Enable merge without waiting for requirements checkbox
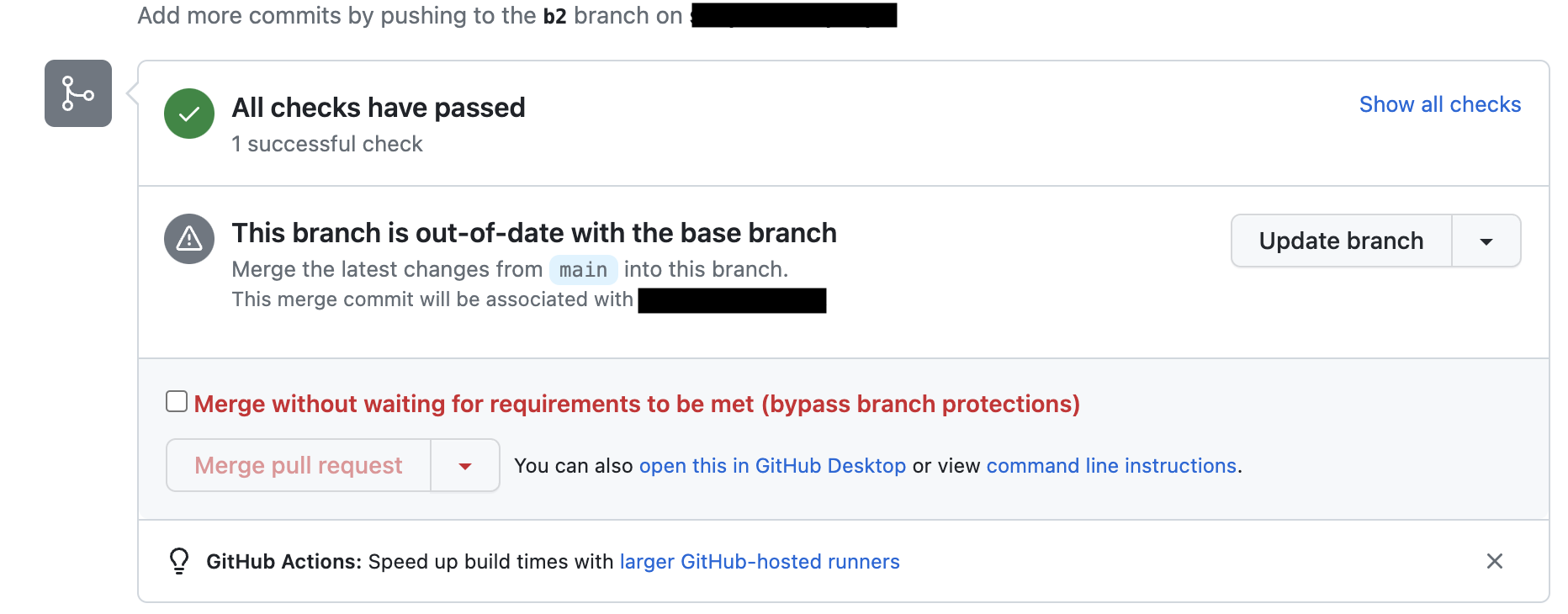 click(176, 401)
